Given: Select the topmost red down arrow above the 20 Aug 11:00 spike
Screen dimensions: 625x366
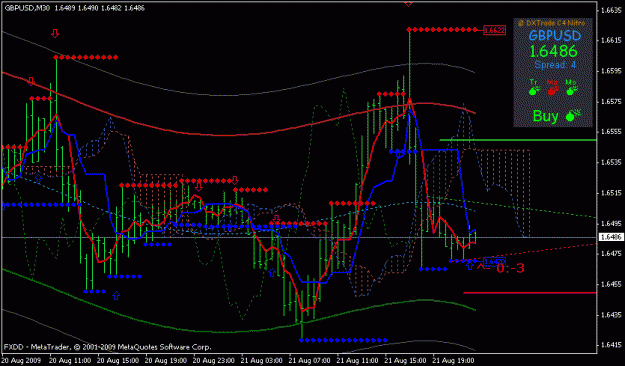Looking at the screenshot, I should point(55,33).
